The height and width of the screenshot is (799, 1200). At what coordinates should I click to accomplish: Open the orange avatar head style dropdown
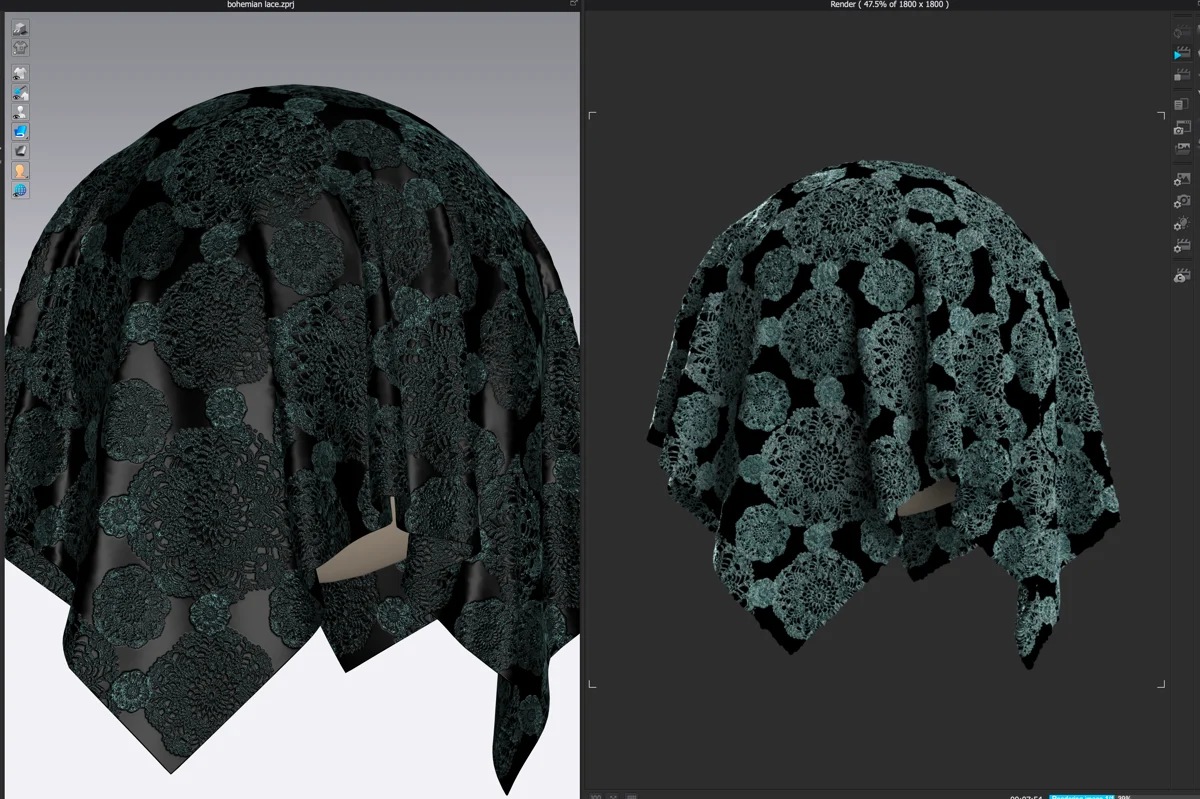click(20, 171)
